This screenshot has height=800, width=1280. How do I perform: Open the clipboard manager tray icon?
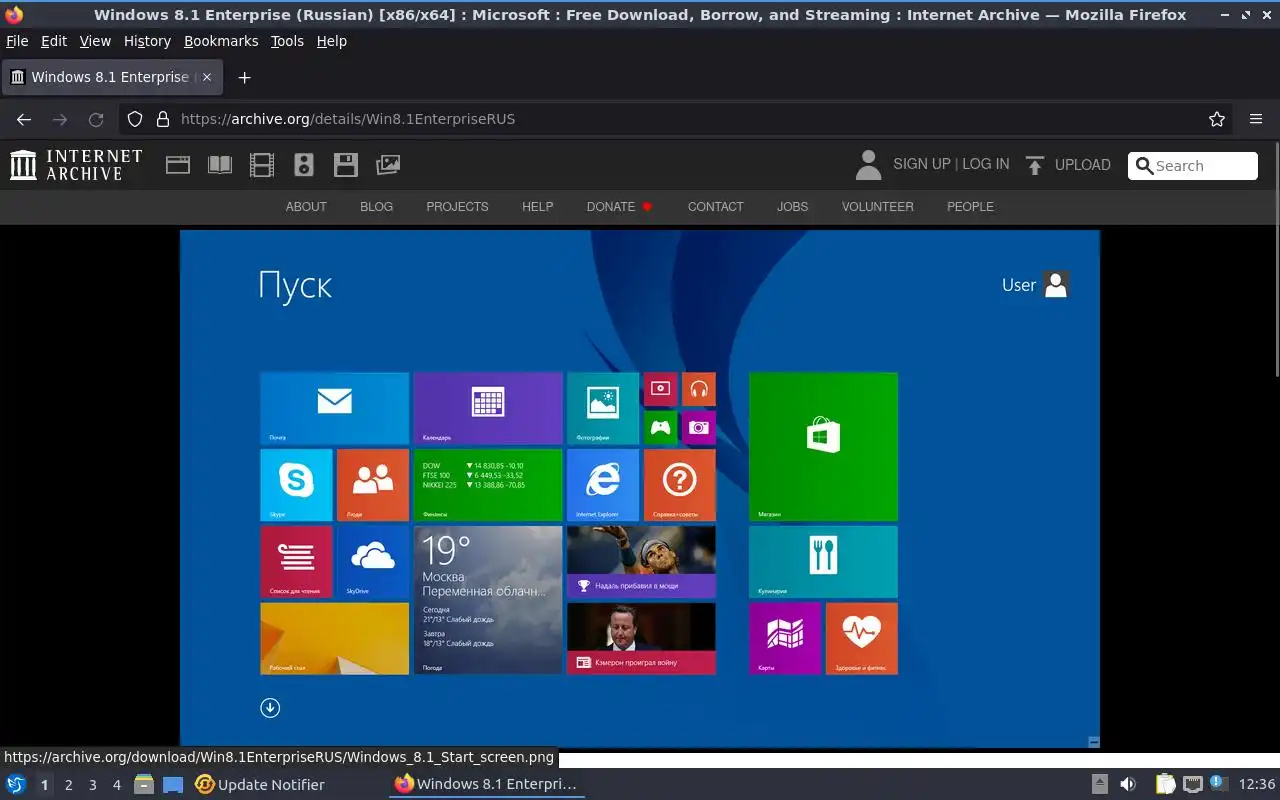(1165, 784)
